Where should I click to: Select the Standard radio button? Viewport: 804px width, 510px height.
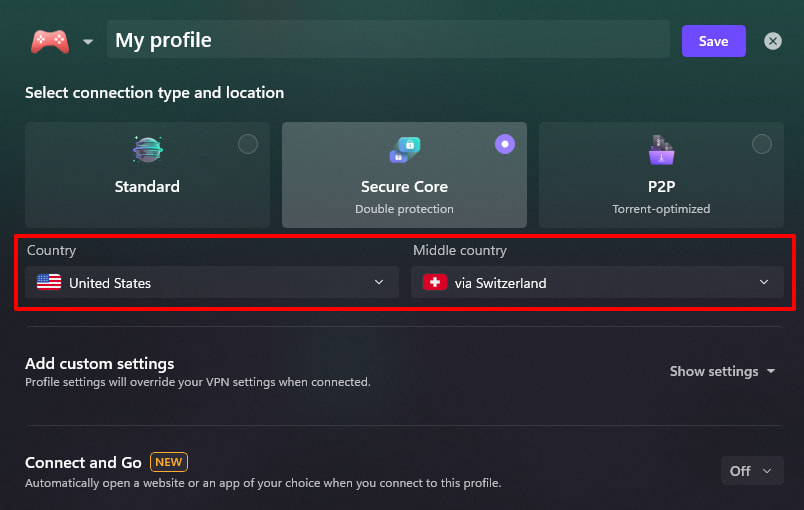[248, 144]
